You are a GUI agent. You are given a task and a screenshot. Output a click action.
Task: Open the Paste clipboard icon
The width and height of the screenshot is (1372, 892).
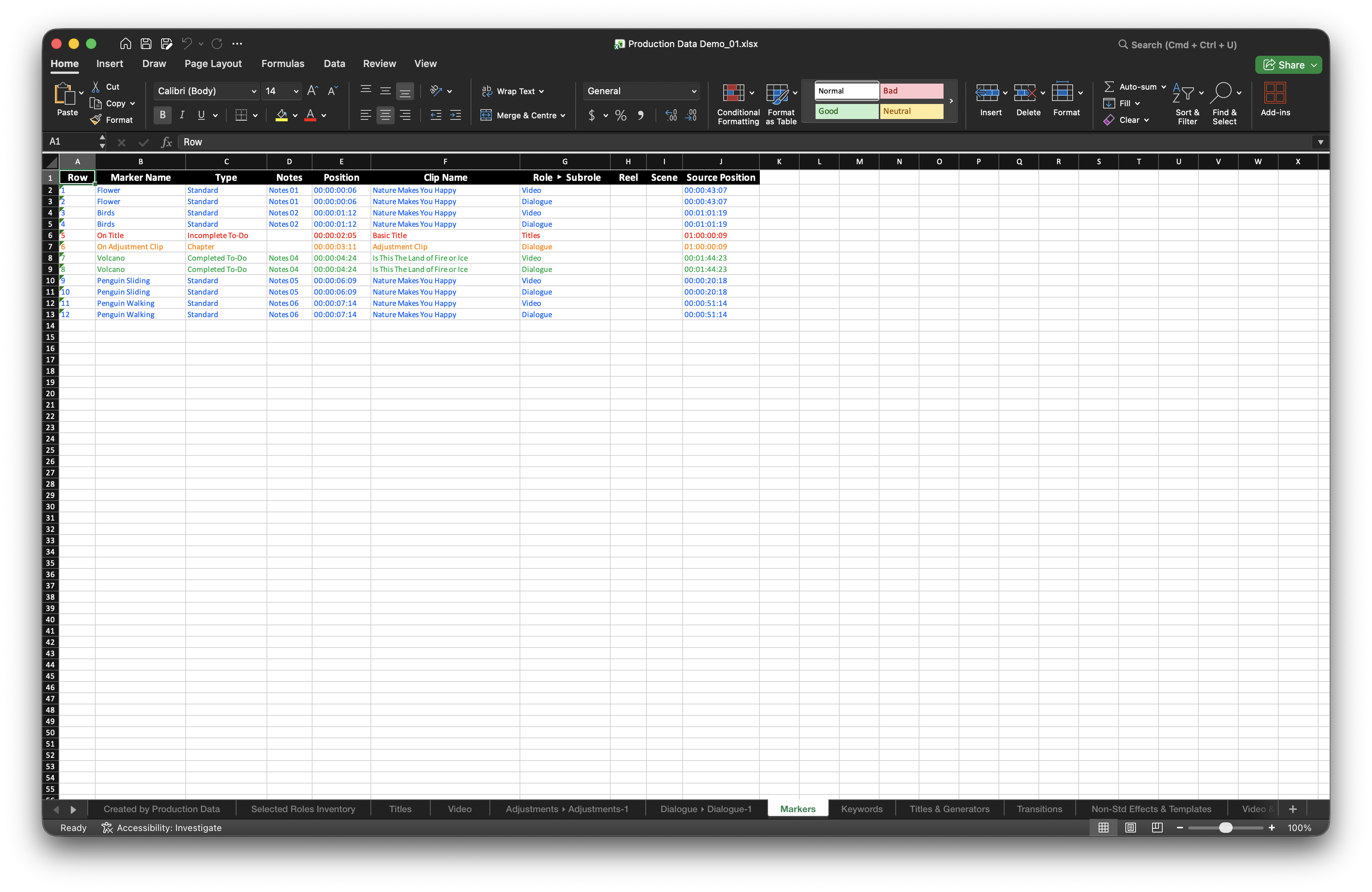[x=64, y=94]
